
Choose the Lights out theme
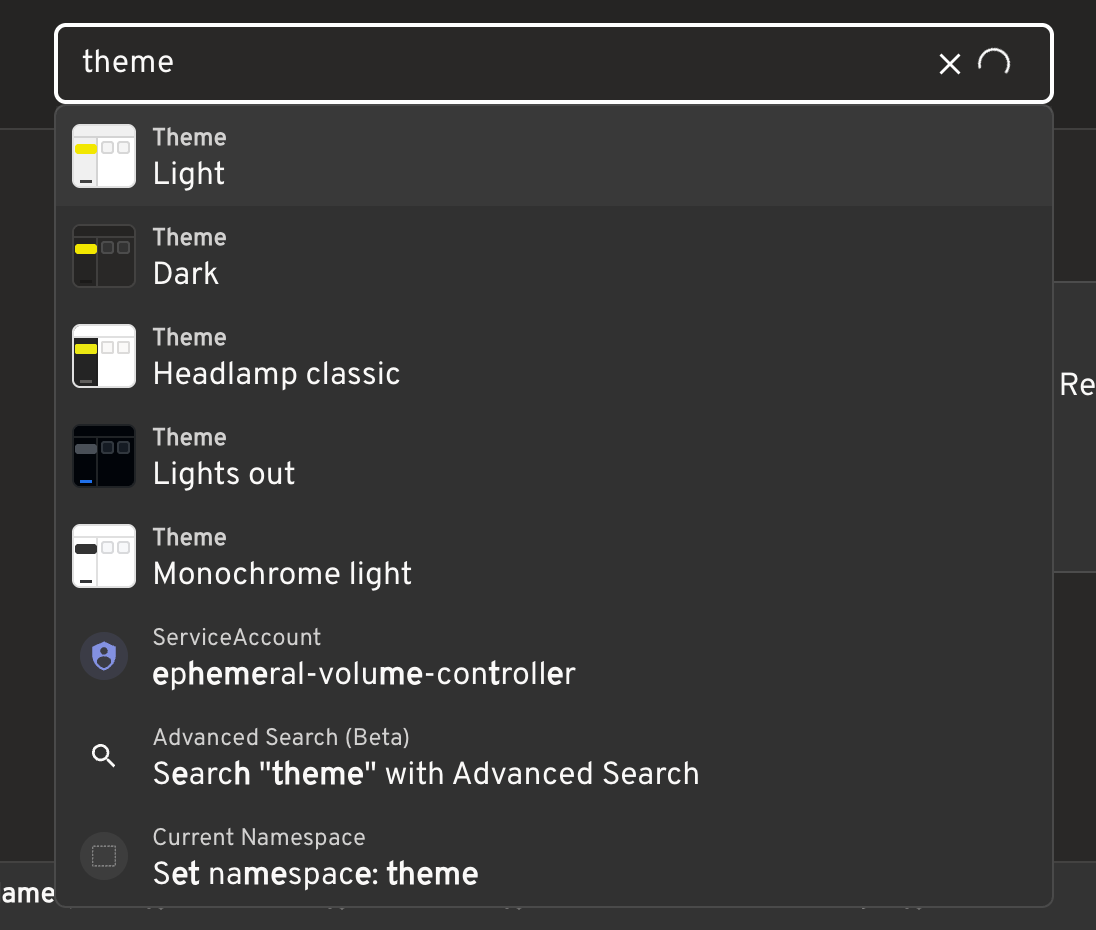click(554, 456)
